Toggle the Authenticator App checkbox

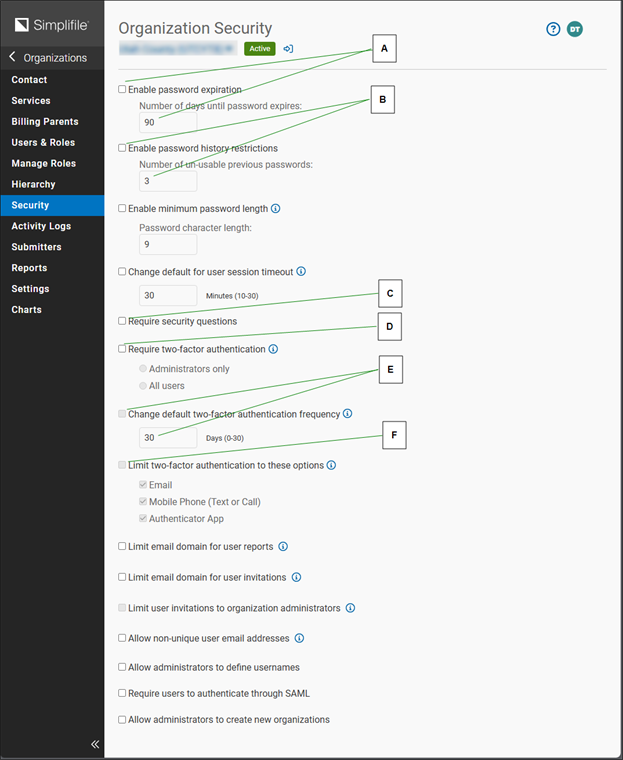pos(143,518)
